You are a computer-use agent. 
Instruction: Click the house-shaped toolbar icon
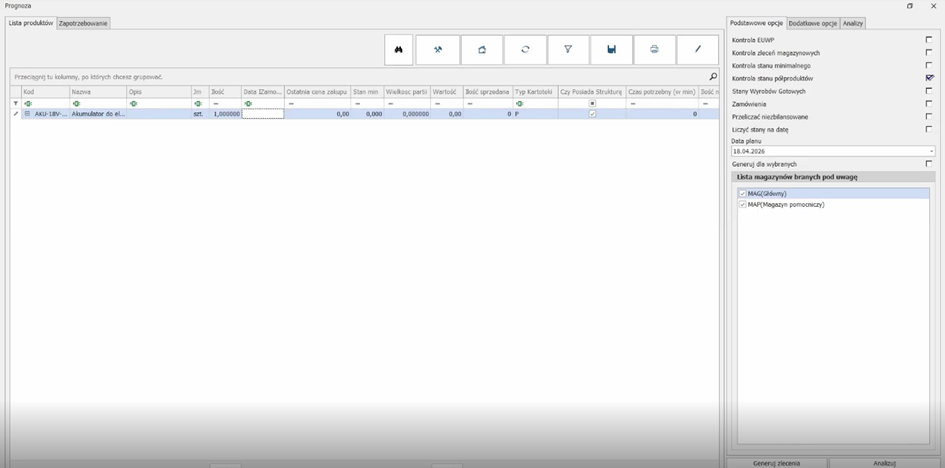click(481, 49)
